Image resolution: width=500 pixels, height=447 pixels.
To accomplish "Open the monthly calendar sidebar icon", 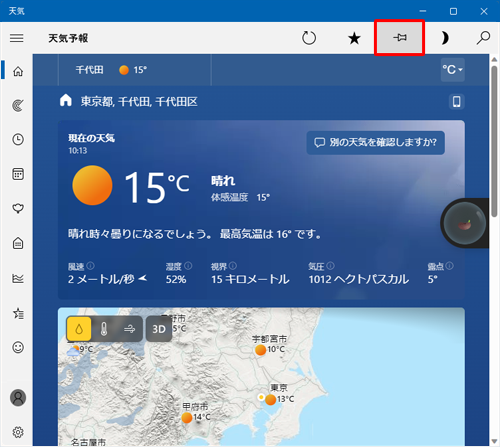I will tap(18, 174).
